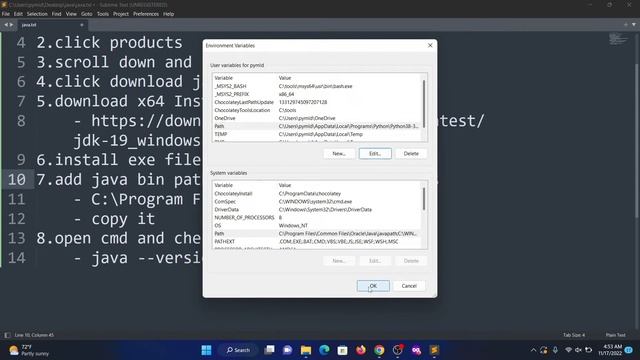Cancel the Environment Variables dialog

pyautogui.click(x=409, y=286)
